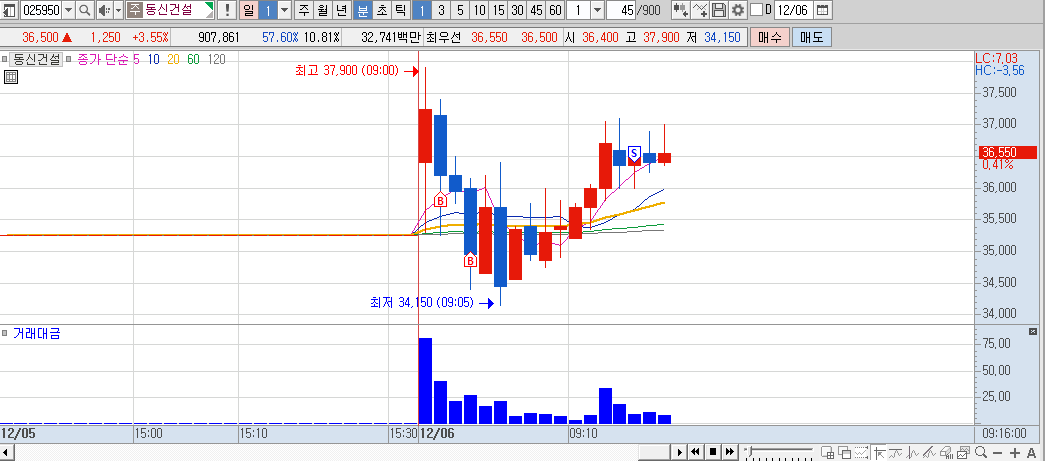
Task: Select 틱 tick chart period
Action: [399, 9]
